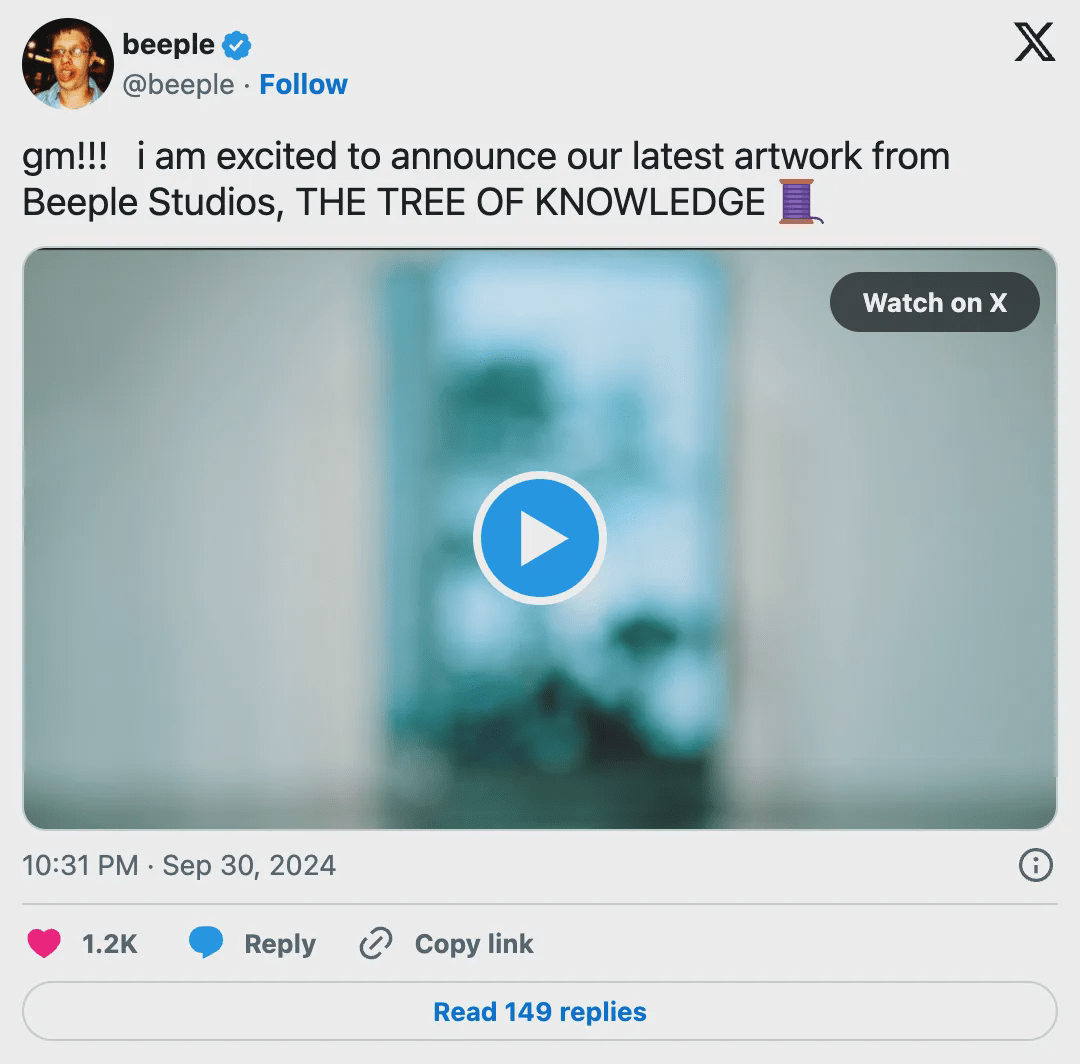
Task: Click the info circle icon
Action: pos(1035,865)
